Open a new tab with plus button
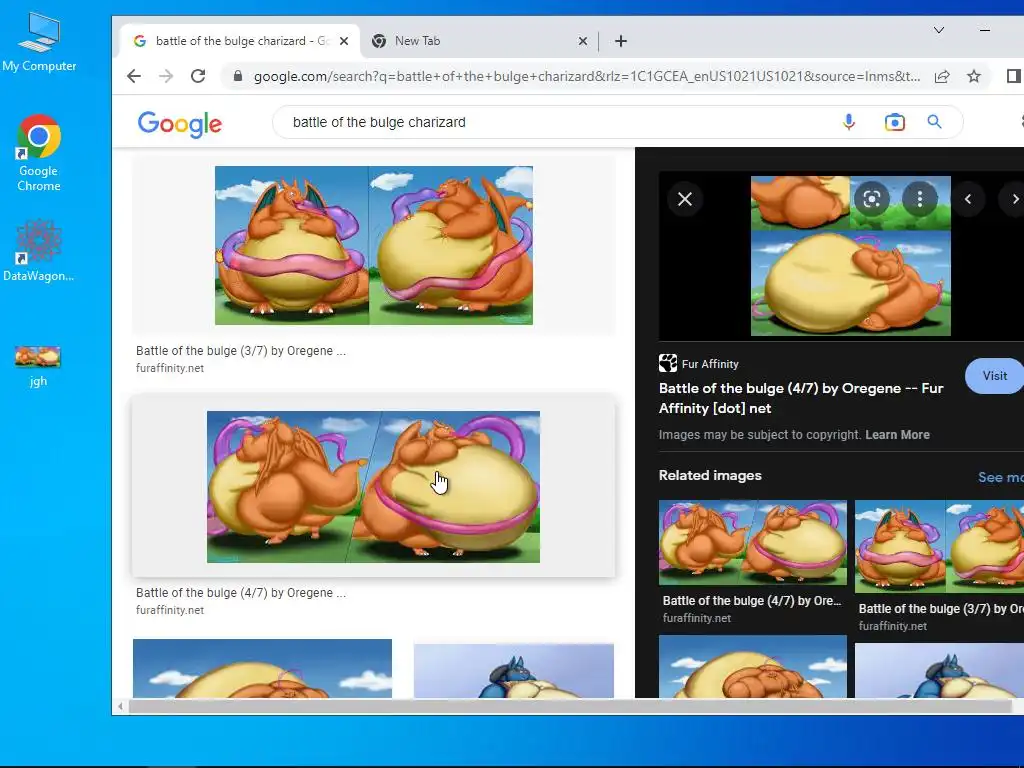 tap(620, 41)
